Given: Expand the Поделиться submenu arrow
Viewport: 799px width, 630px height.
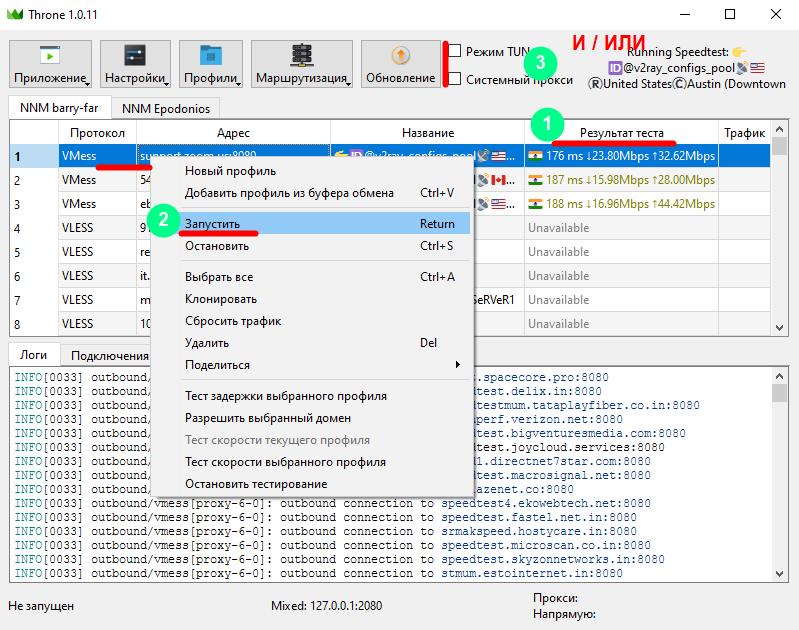Looking at the screenshot, I should point(458,365).
